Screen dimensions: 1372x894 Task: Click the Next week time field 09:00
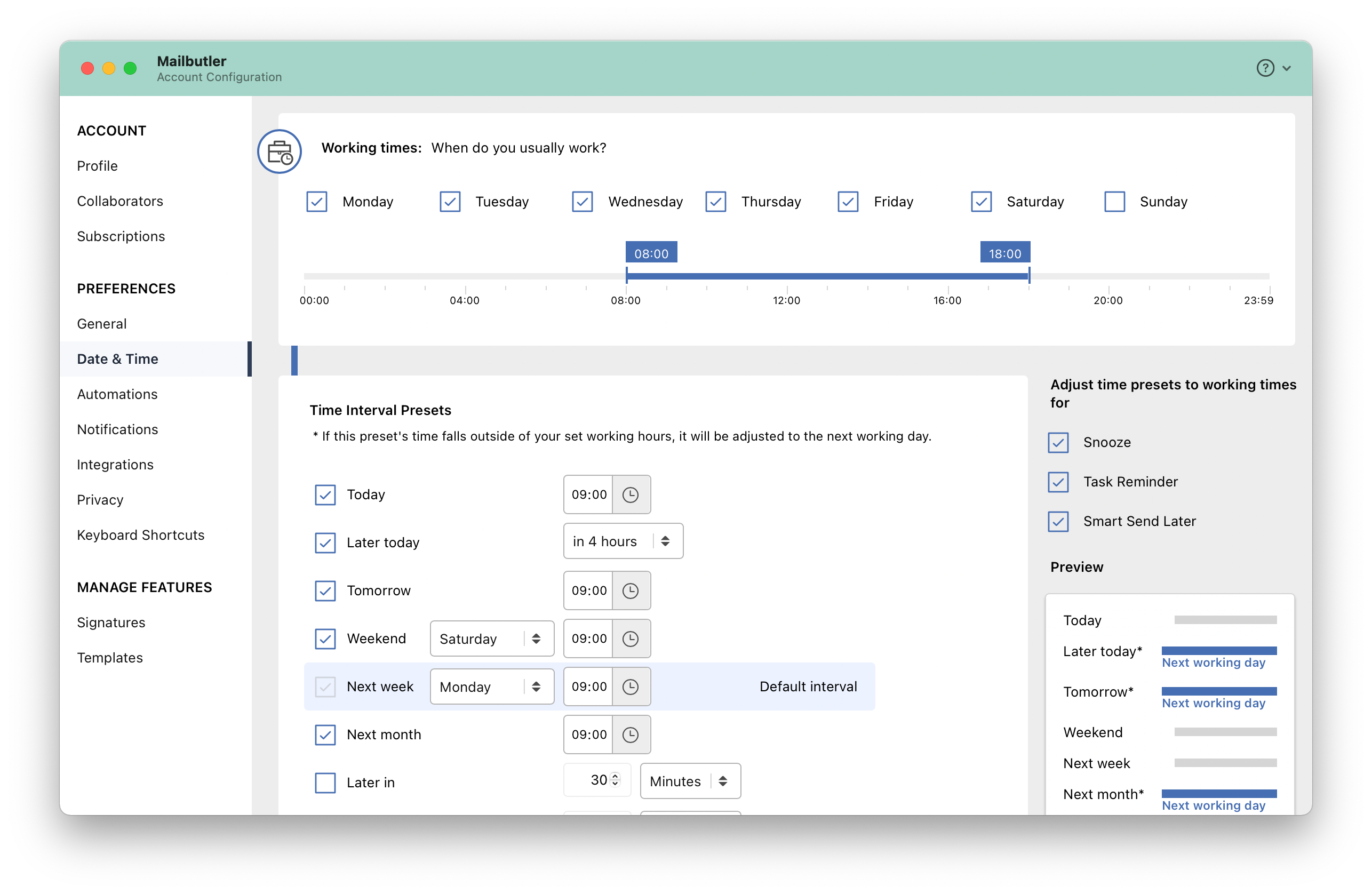(x=588, y=687)
